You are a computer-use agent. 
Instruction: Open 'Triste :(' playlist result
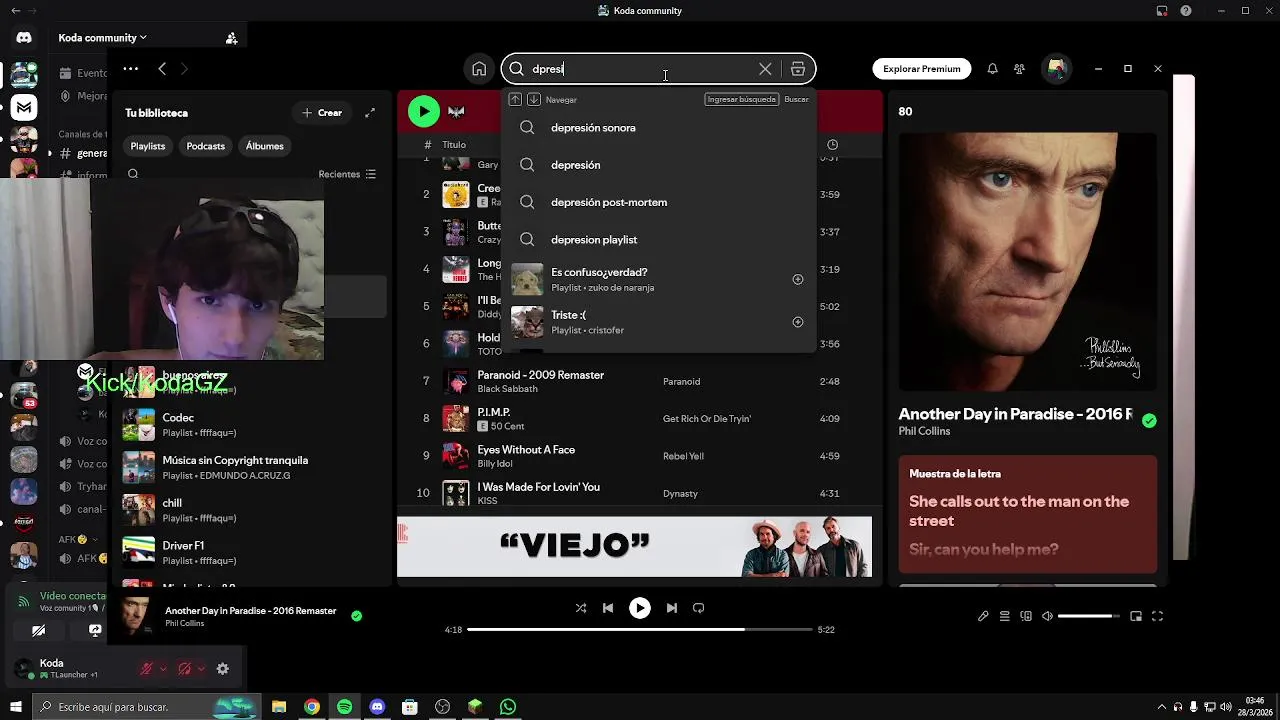pyautogui.click(x=659, y=322)
